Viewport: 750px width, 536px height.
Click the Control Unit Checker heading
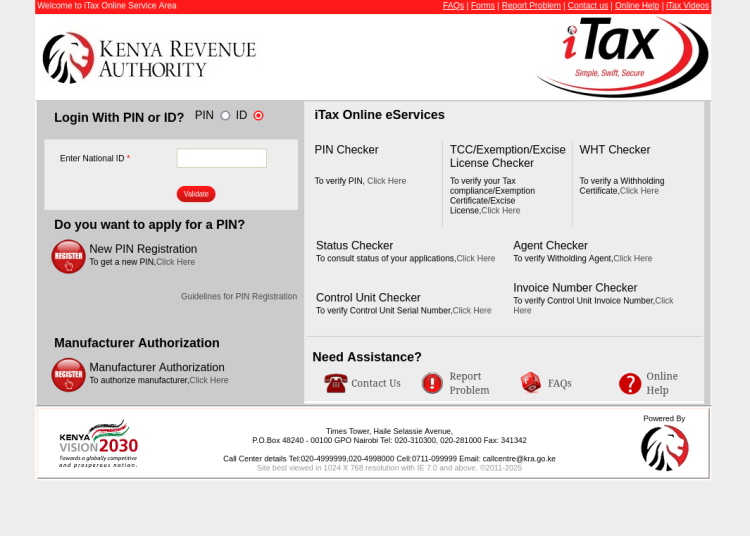click(368, 297)
